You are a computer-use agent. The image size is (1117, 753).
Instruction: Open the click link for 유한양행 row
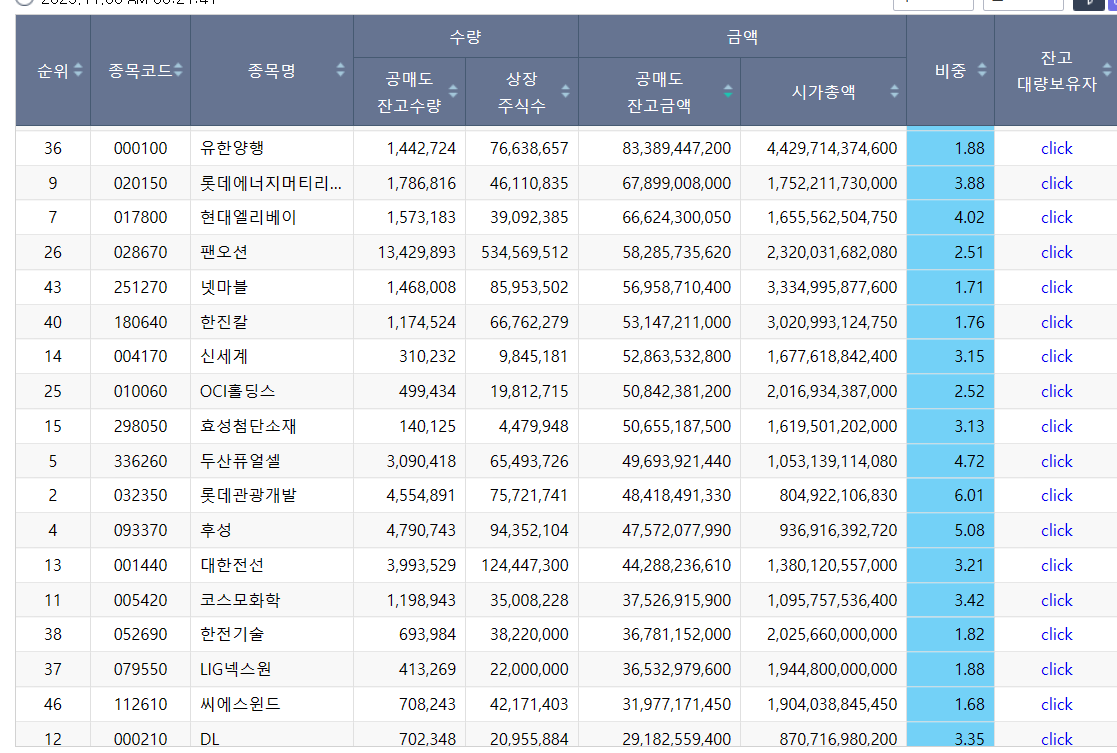pos(1056,147)
